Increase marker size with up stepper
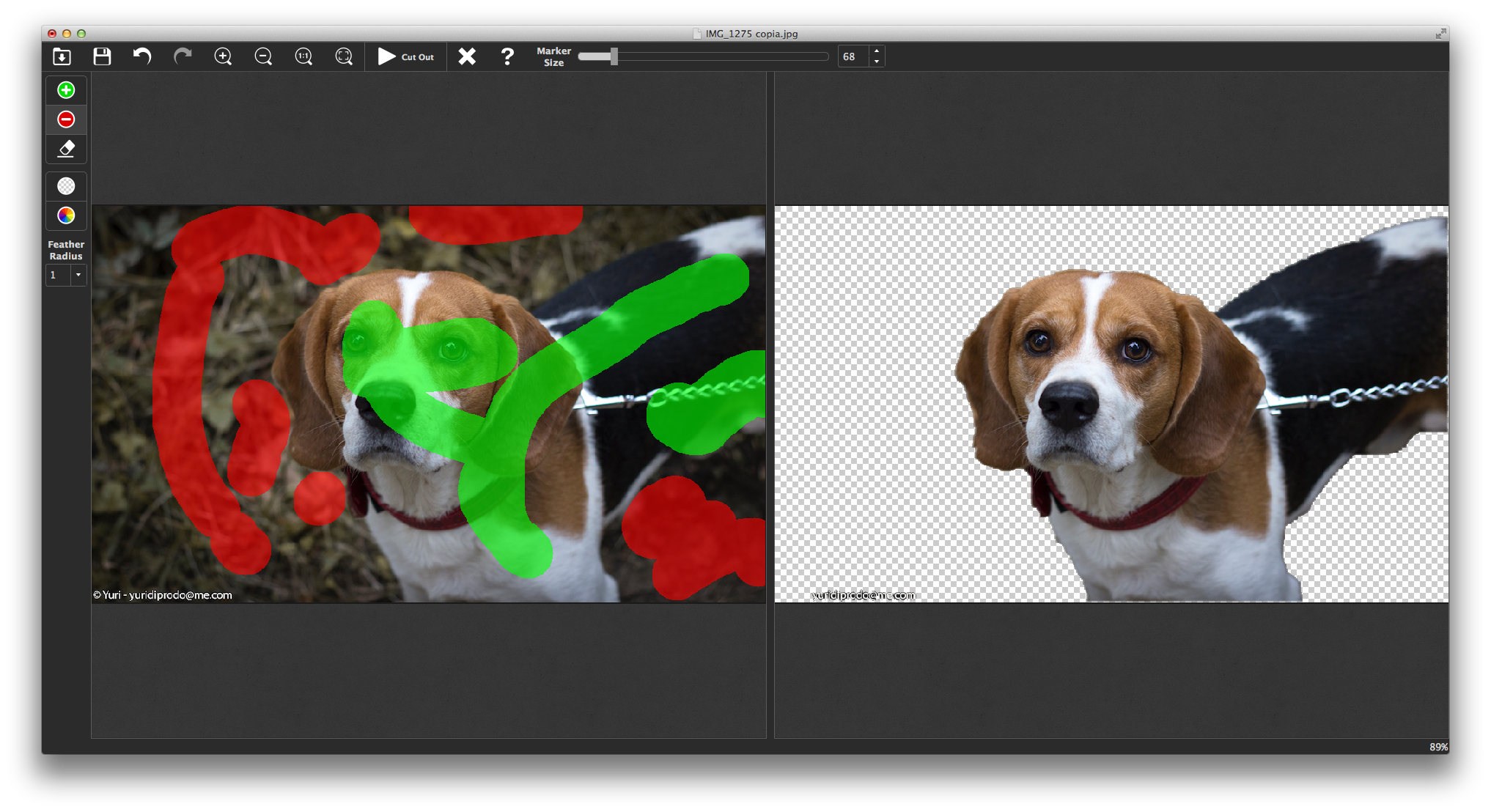Image resolution: width=1491 pixels, height=812 pixels. [x=877, y=51]
